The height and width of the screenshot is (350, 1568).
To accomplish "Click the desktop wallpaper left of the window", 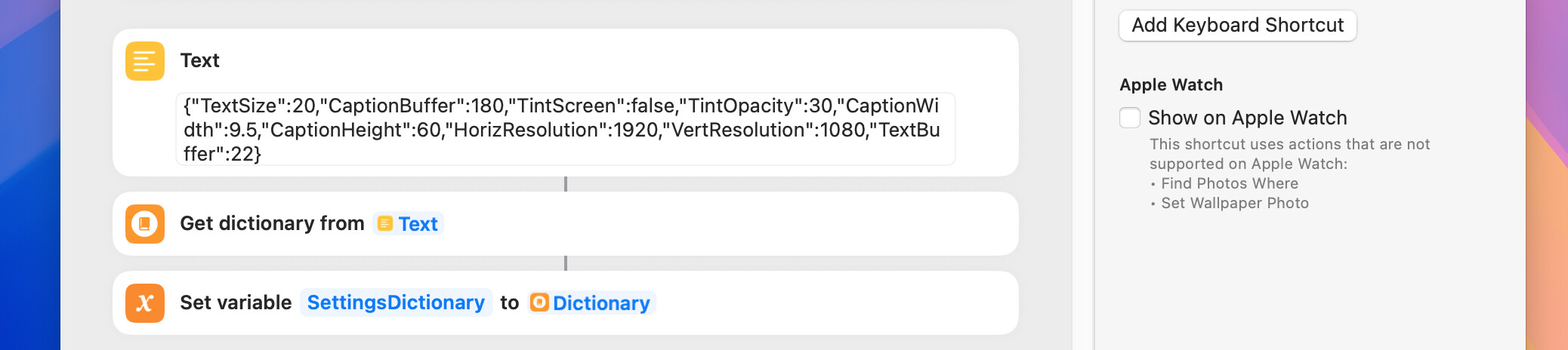I will [30, 175].
